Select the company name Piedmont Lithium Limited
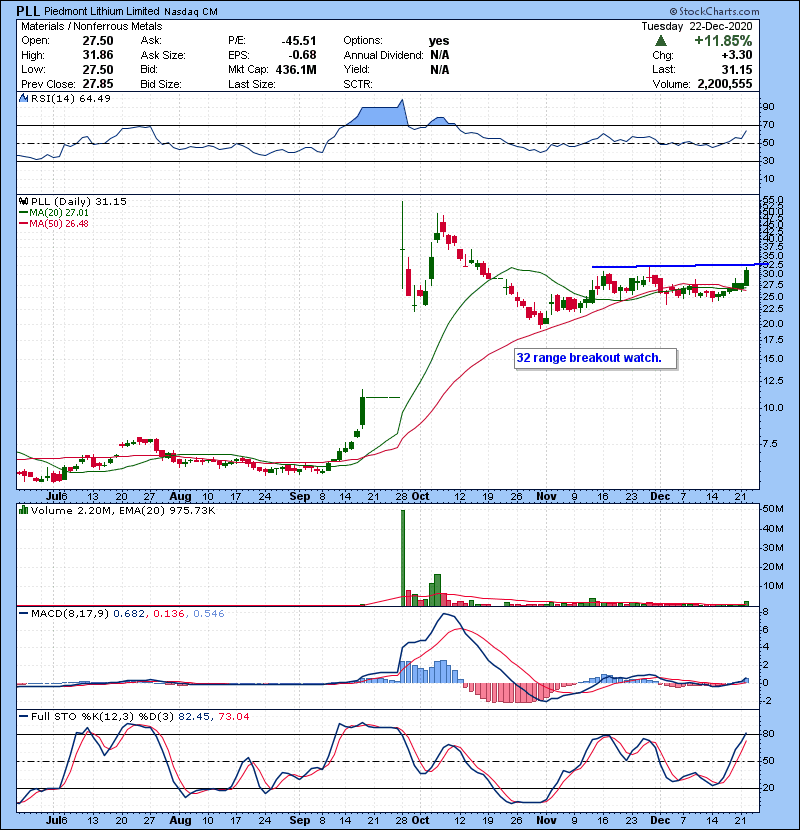800x830 pixels. (x=102, y=11)
